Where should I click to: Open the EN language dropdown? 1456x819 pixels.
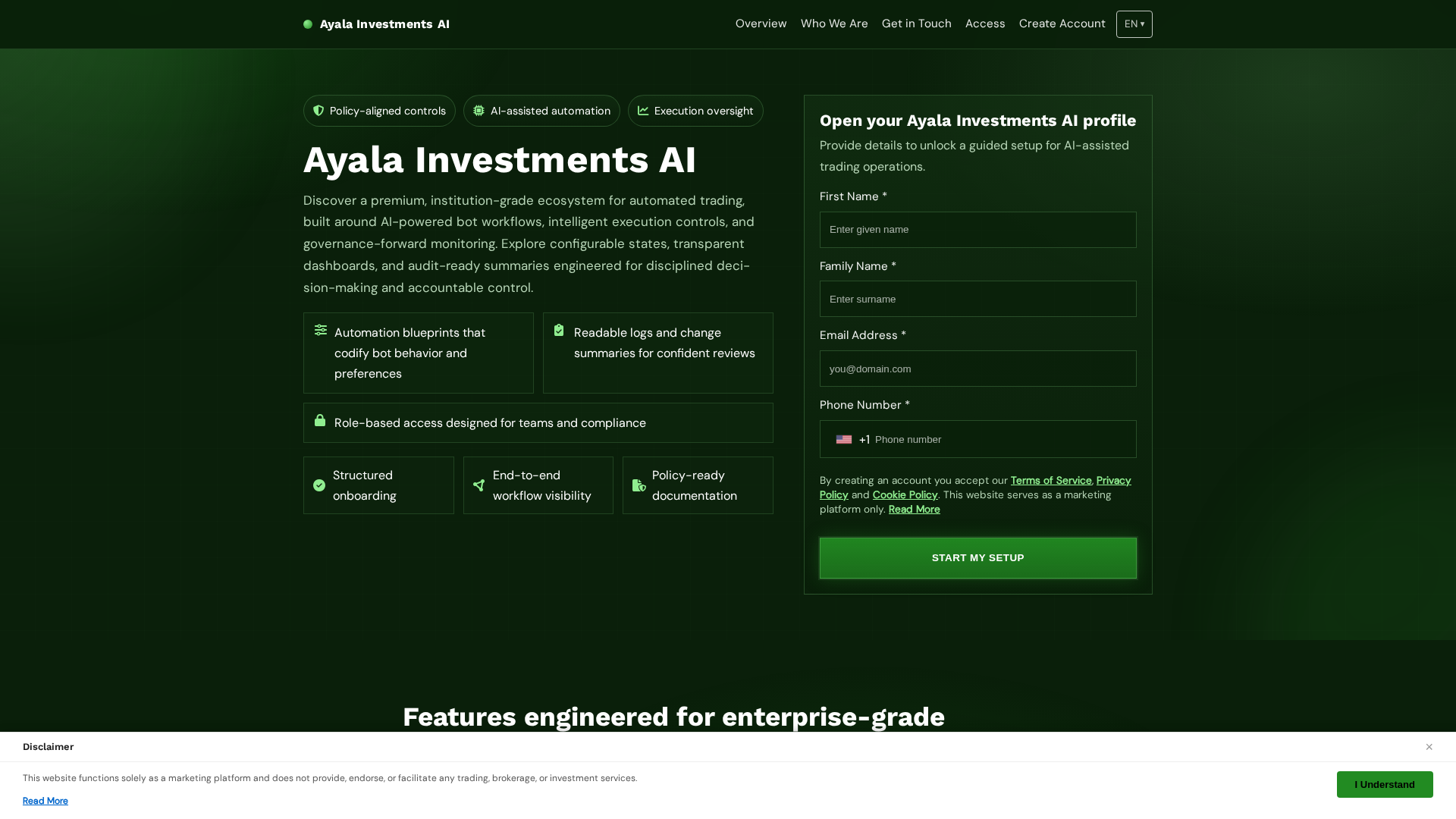(1134, 24)
